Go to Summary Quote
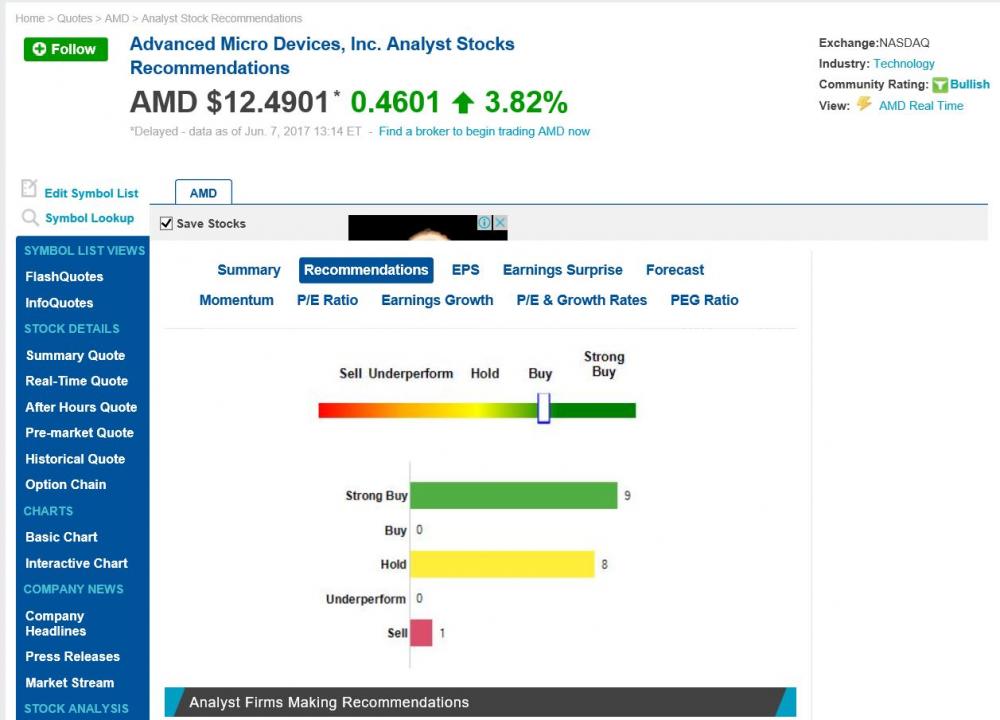This screenshot has height=720, width=1000. pyautogui.click(x=75, y=355)
